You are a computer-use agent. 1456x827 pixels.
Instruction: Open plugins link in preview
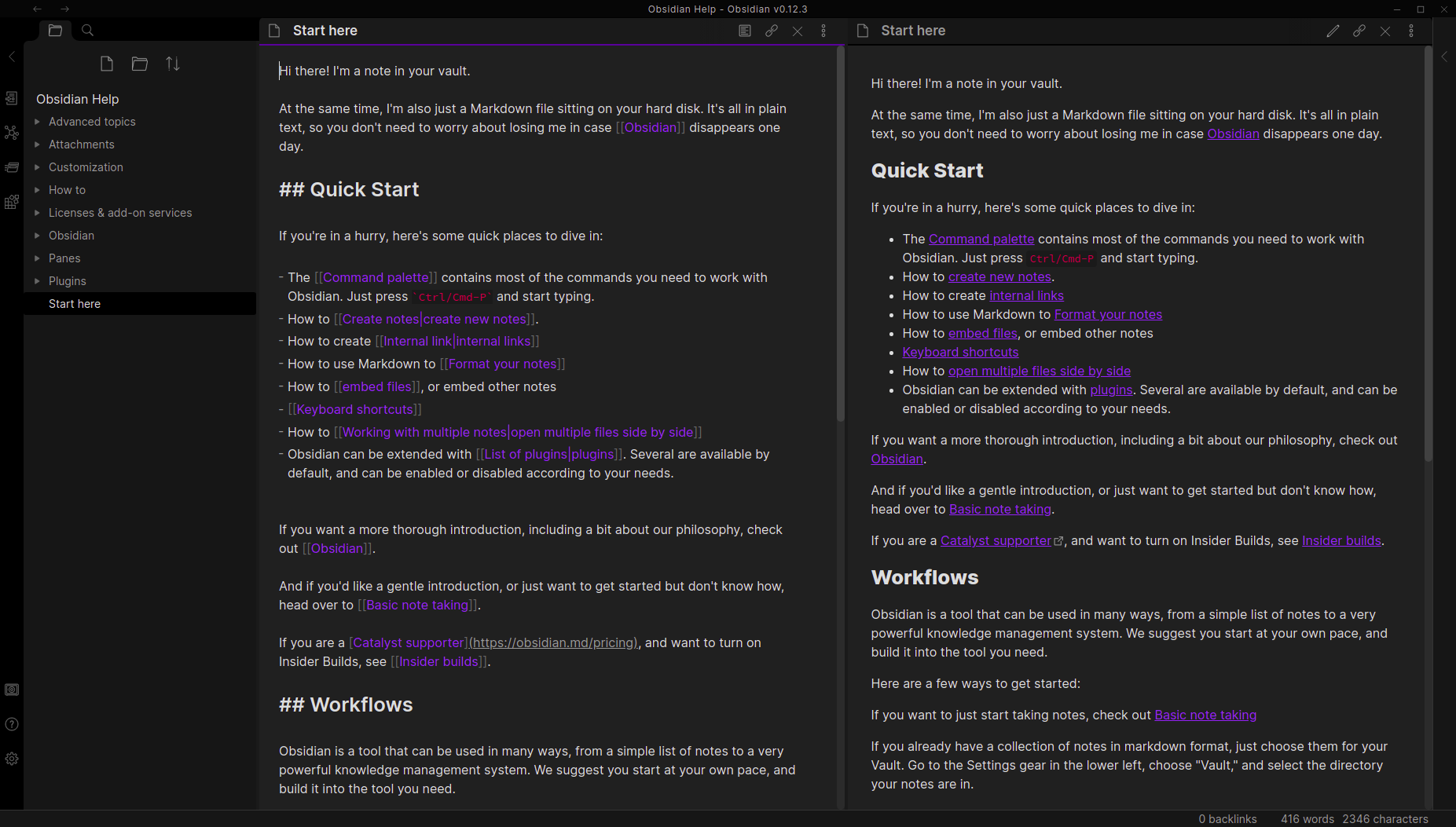[1111, 390]
